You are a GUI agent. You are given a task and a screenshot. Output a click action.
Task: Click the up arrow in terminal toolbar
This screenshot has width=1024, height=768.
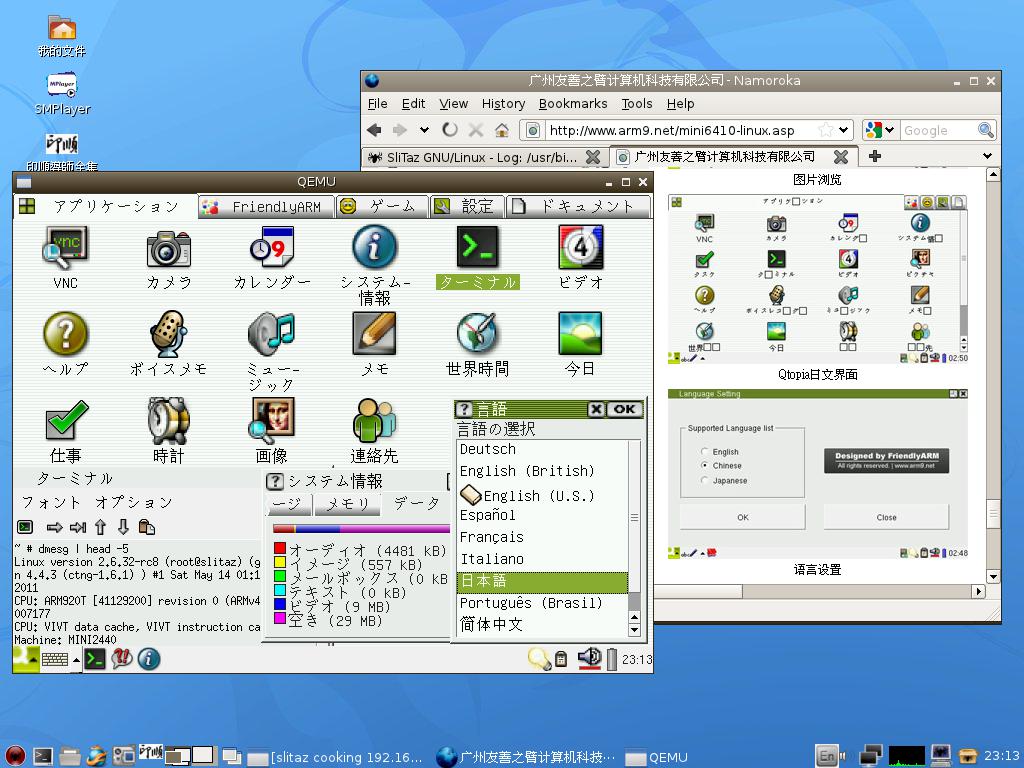click(x=100, y=527)
